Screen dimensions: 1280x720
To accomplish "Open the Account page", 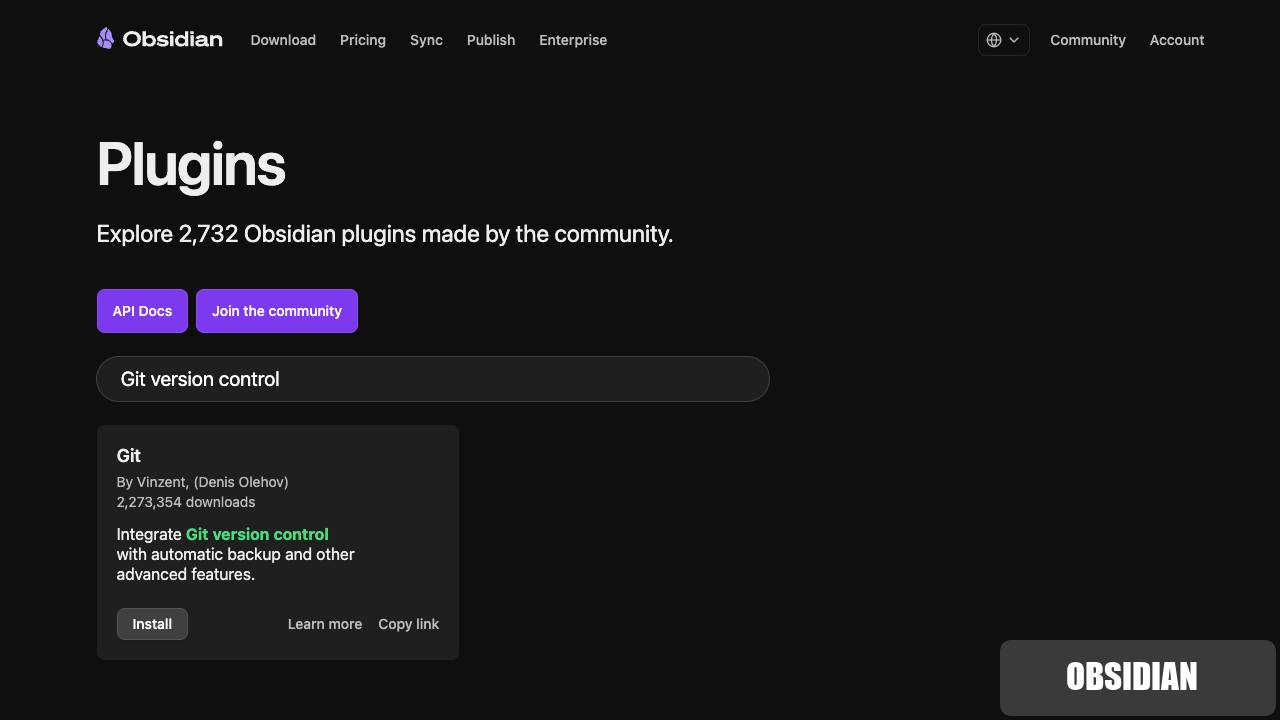I will 1177,40.
